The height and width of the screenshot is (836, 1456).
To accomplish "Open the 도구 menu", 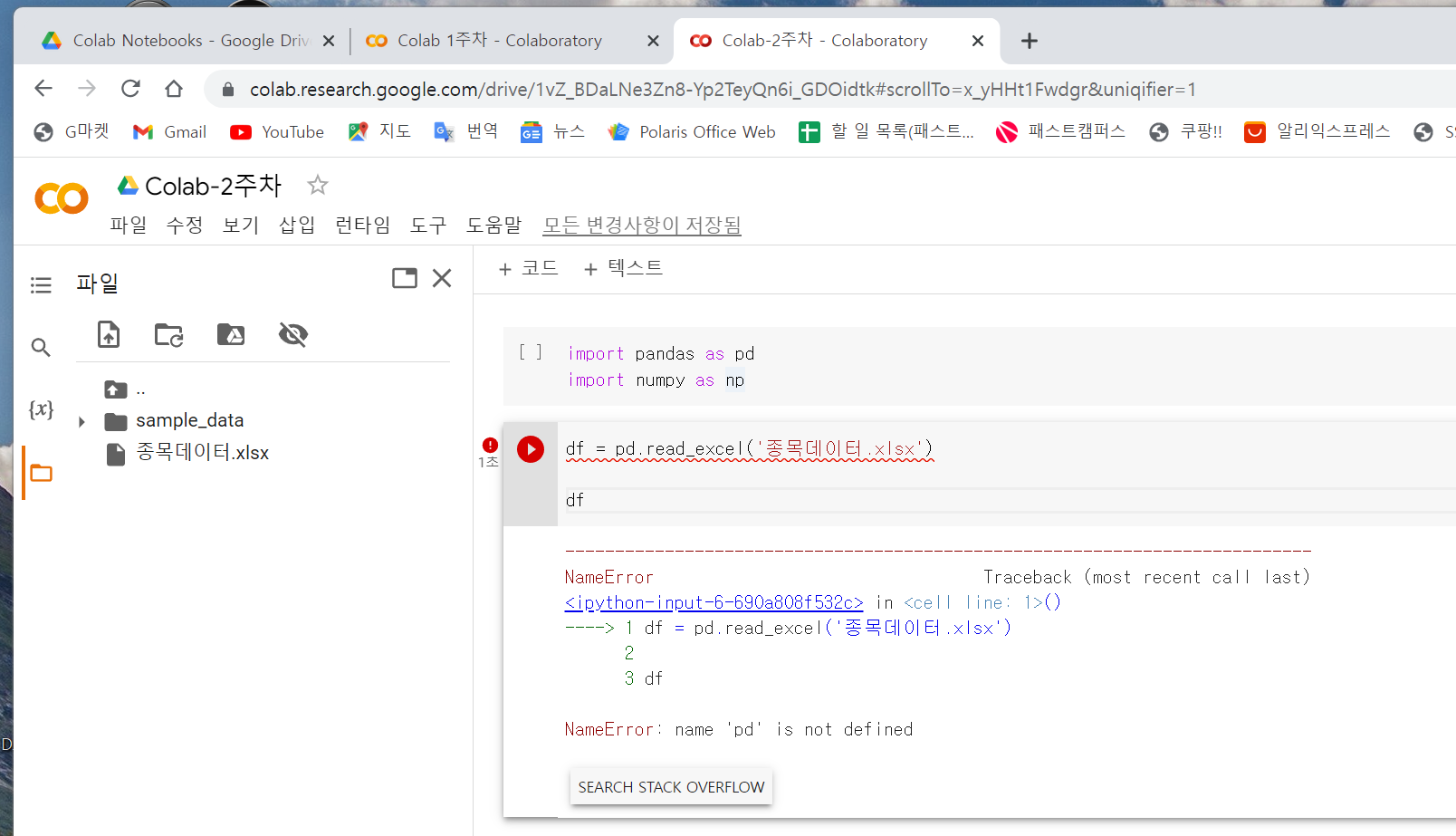I will click(428, 225).
